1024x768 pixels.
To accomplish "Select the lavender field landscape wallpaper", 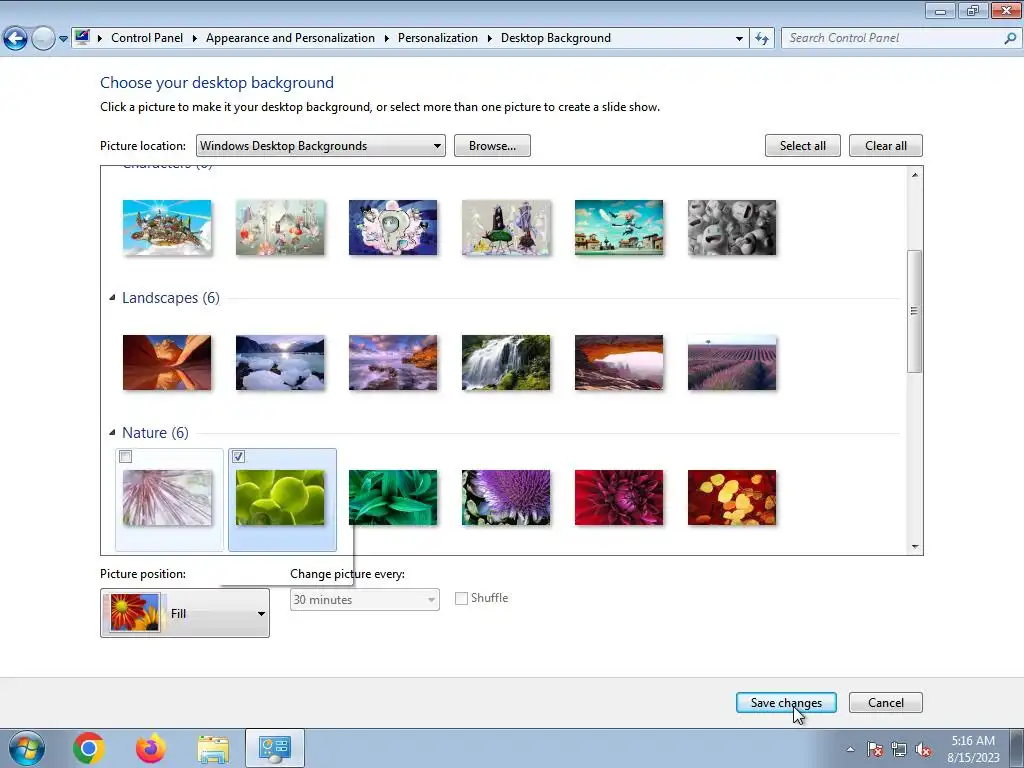I will [x=732, y=362].
